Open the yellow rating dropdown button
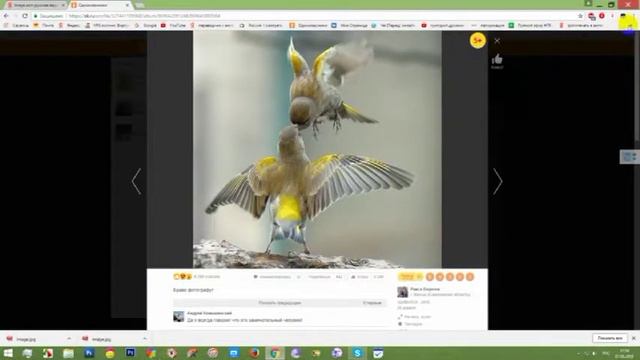Screen dimensions: 640x360 click(410, 277)
